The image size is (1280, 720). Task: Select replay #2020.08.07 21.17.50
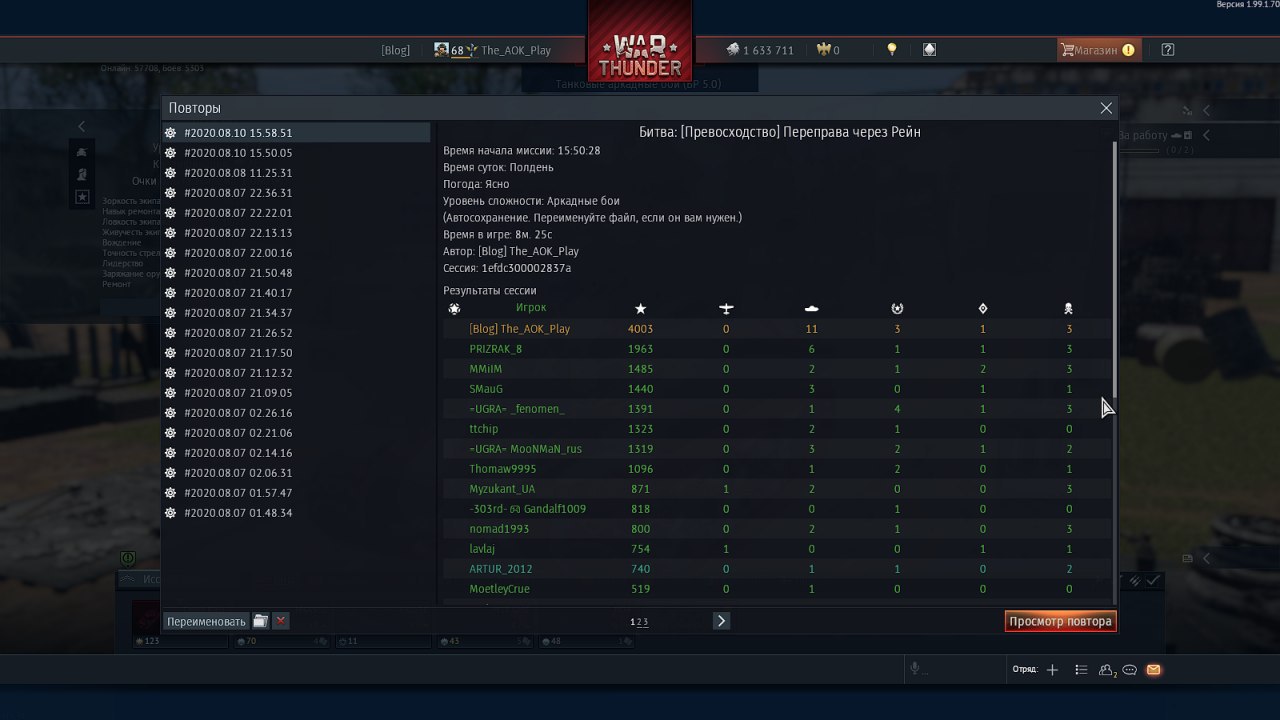pos(296,353)
